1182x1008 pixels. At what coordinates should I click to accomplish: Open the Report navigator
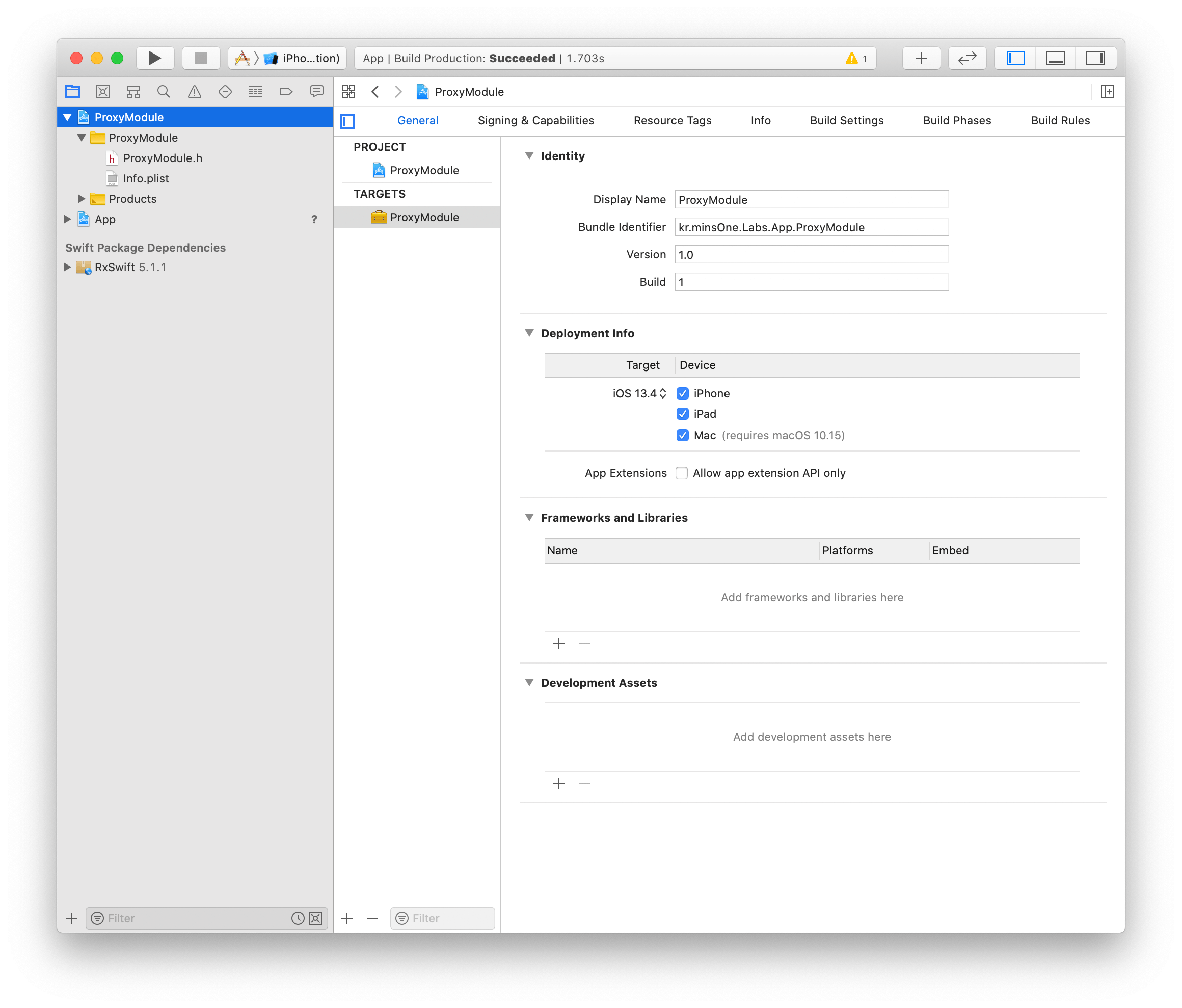pos(316,91)
